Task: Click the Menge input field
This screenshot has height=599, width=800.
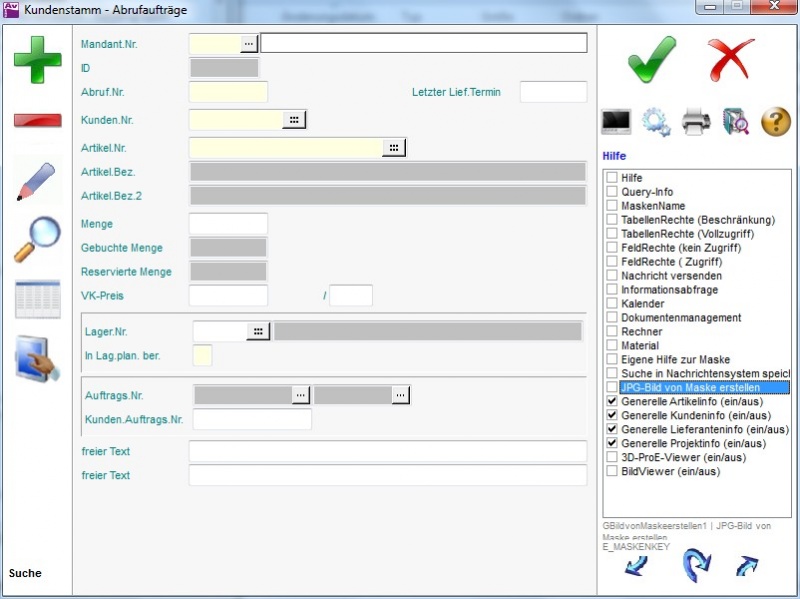Action: click(228, 224)
